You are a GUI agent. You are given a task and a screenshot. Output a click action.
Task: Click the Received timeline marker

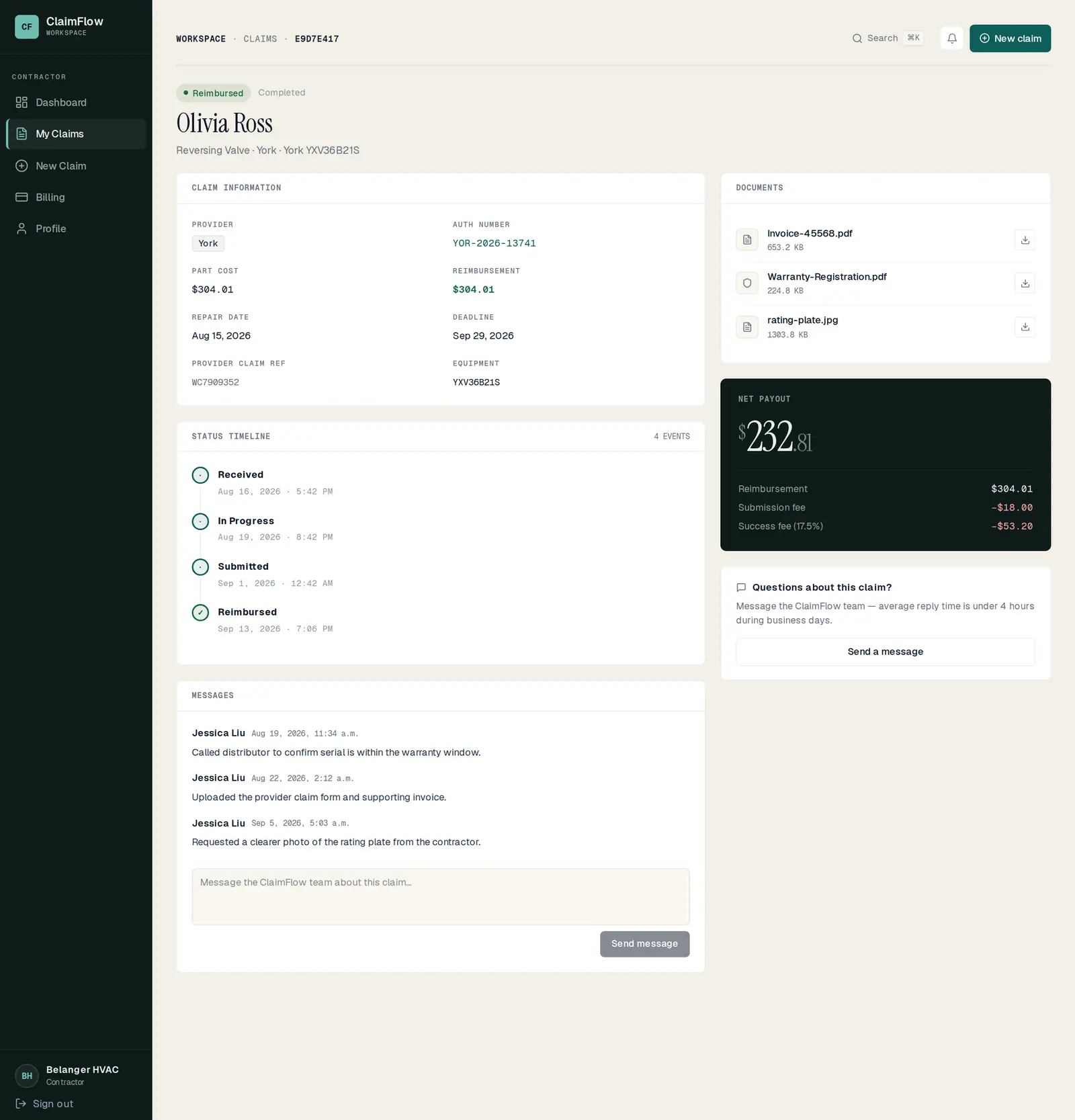(x=200, y=476)
